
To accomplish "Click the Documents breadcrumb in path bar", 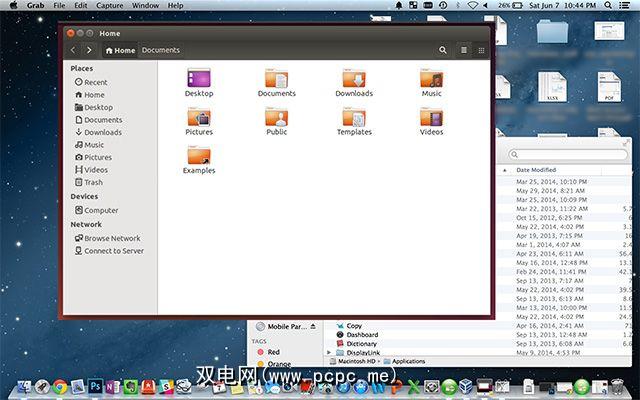I will tap(160, 50).
